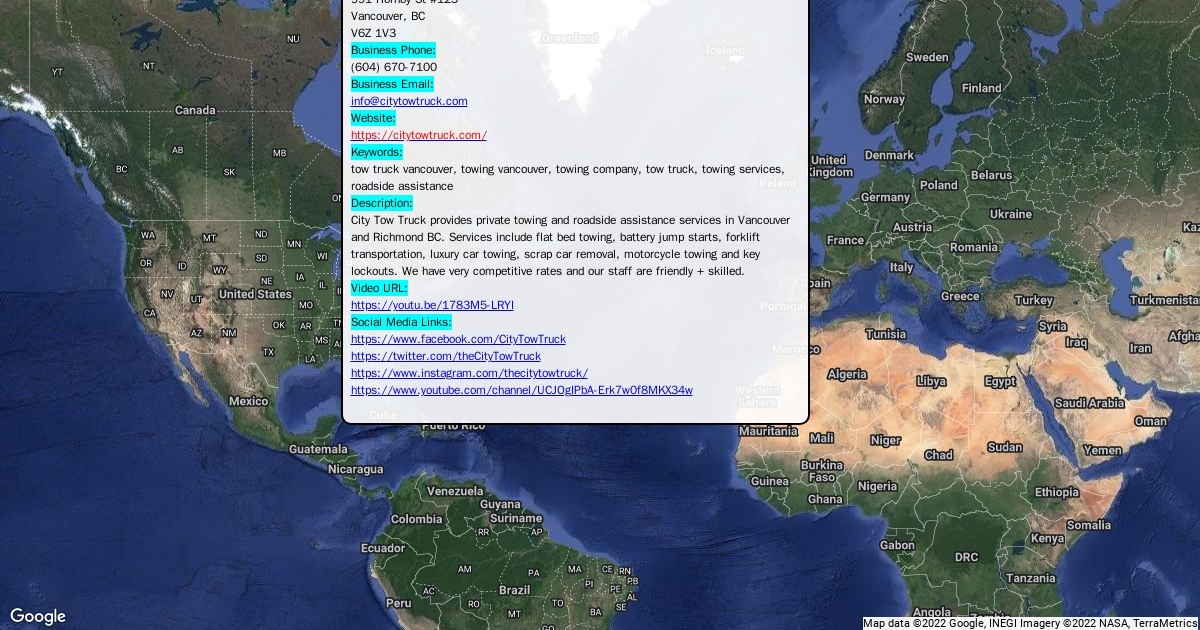Screen dimensions: 1200x630
Task: Click the United States label on the map
Action: coord(255,294)
